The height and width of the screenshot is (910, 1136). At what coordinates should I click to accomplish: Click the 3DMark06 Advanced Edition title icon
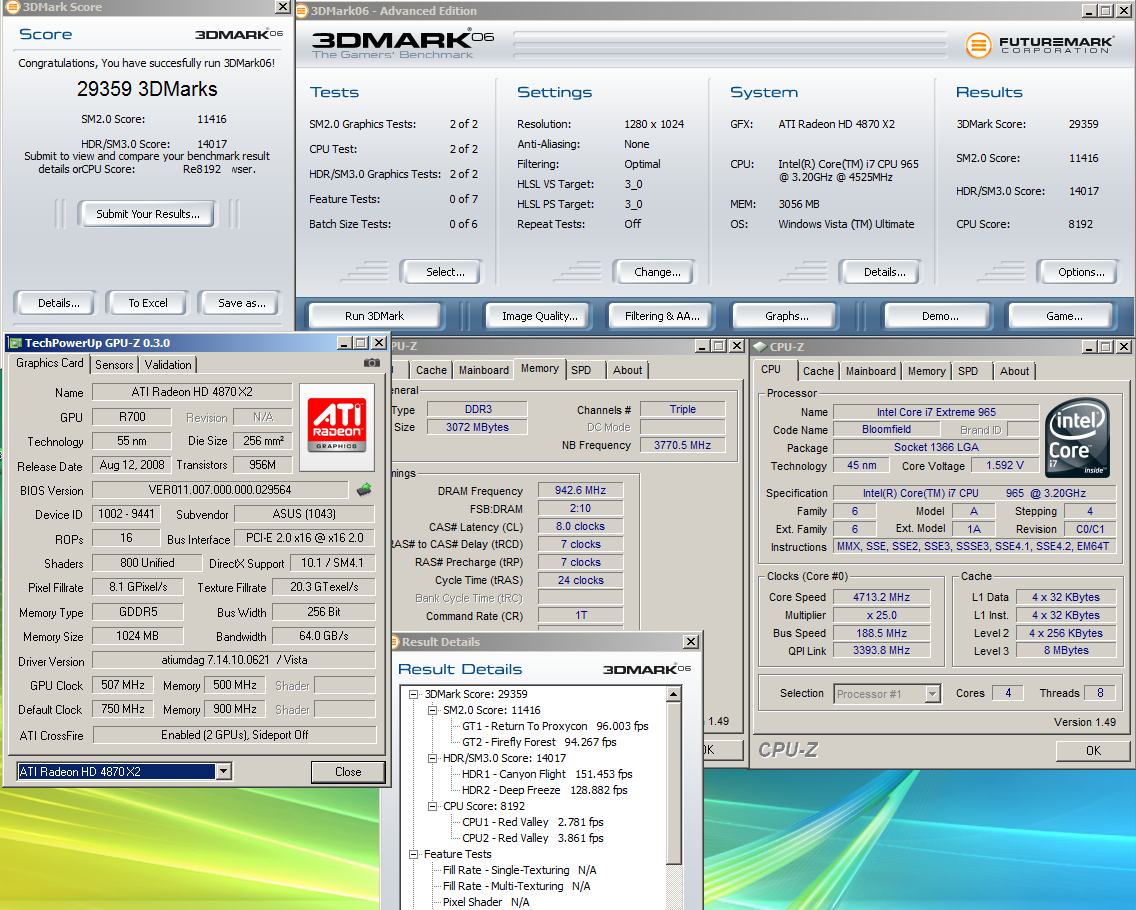point(303,11)
